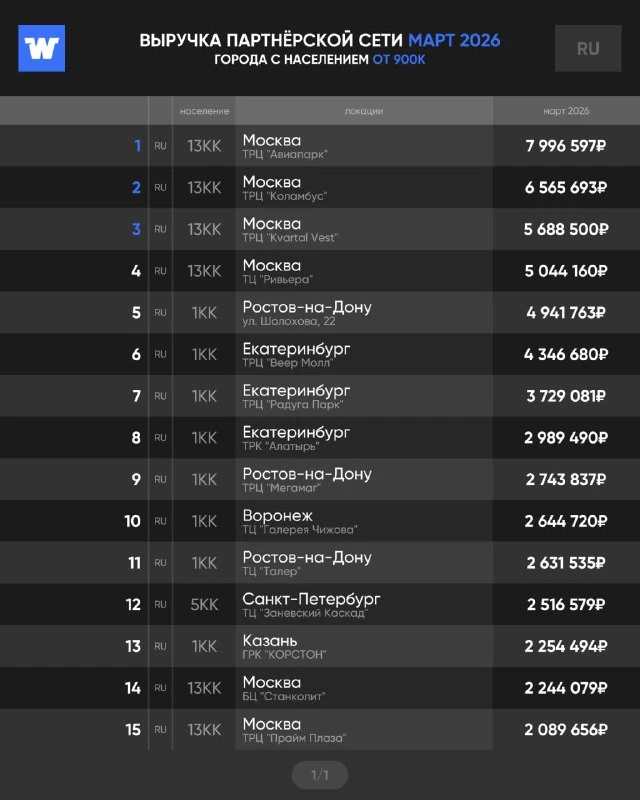
Task: Open the Москва ТРЦ Авиапарк row
Action: tap(320, 146)
